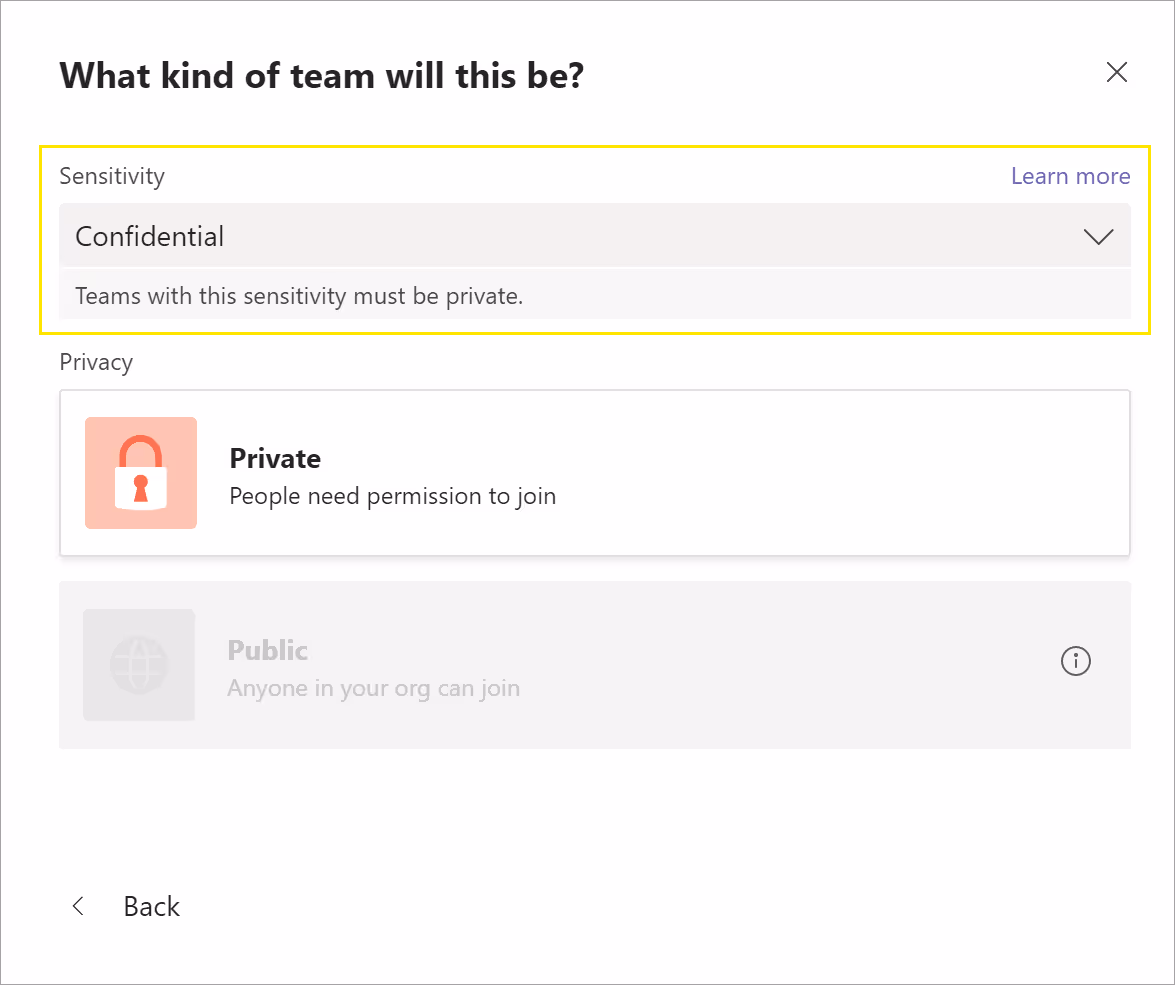Click the Sensitivity field label
Screen dimensions: 1175x985
coord(112,176)
